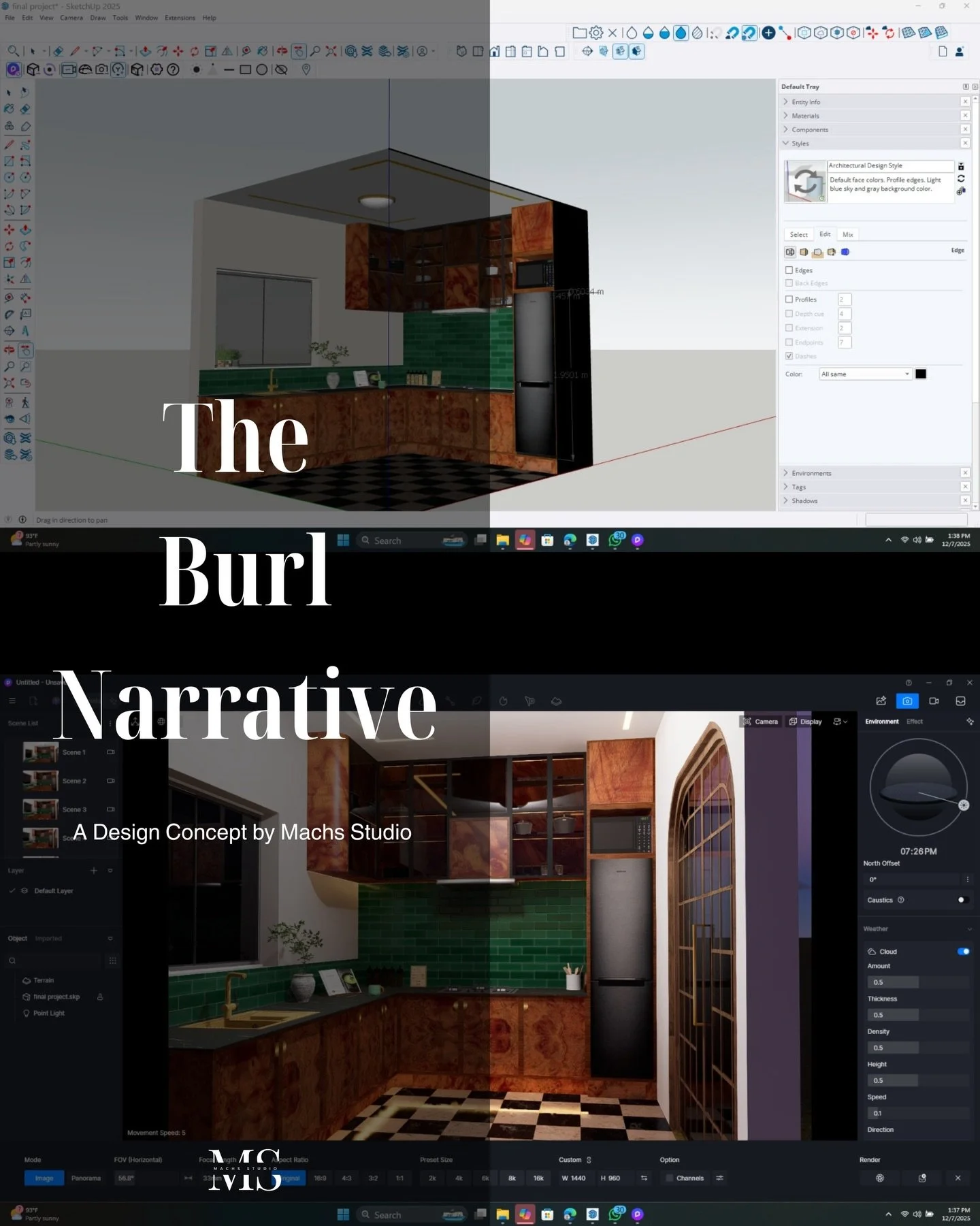Select the 8k preset size button
This screenshot has height=1226, width=980.
point(512,1178)
